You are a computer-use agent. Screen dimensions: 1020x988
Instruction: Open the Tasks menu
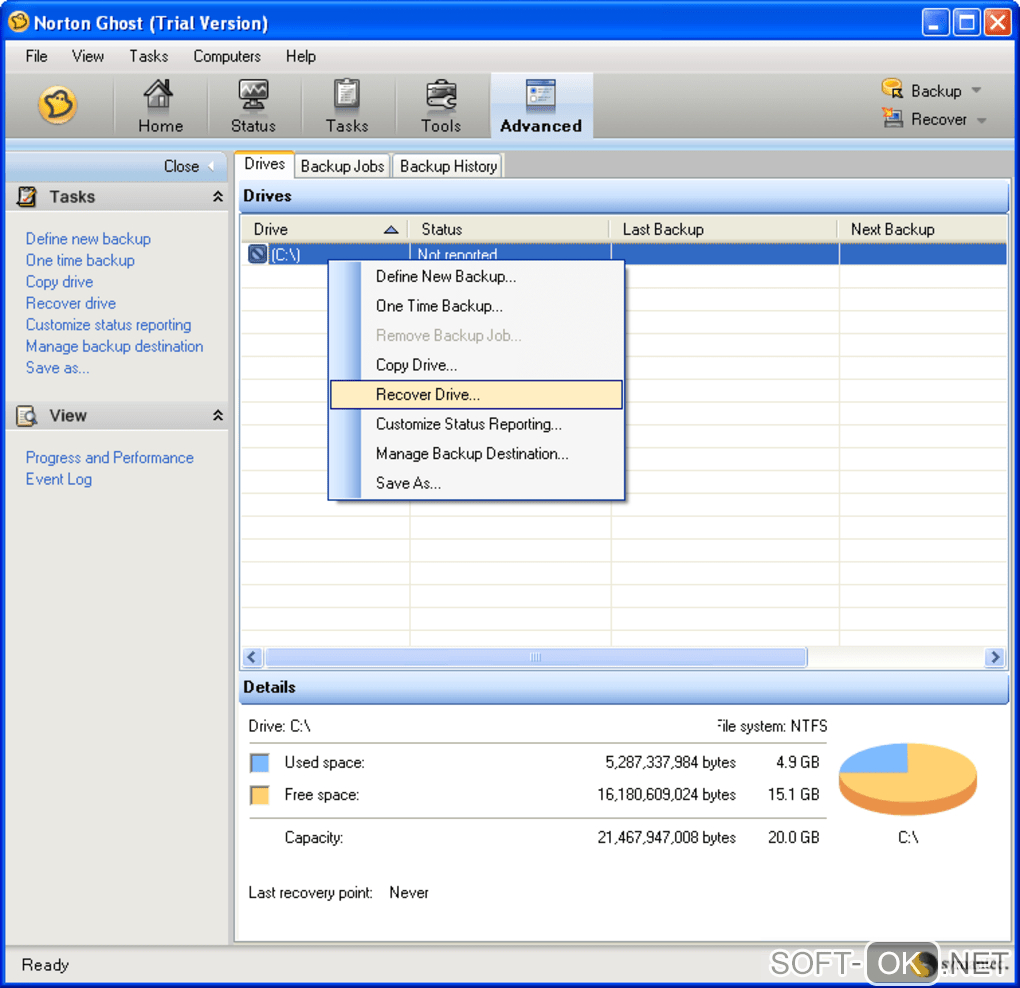148,57
